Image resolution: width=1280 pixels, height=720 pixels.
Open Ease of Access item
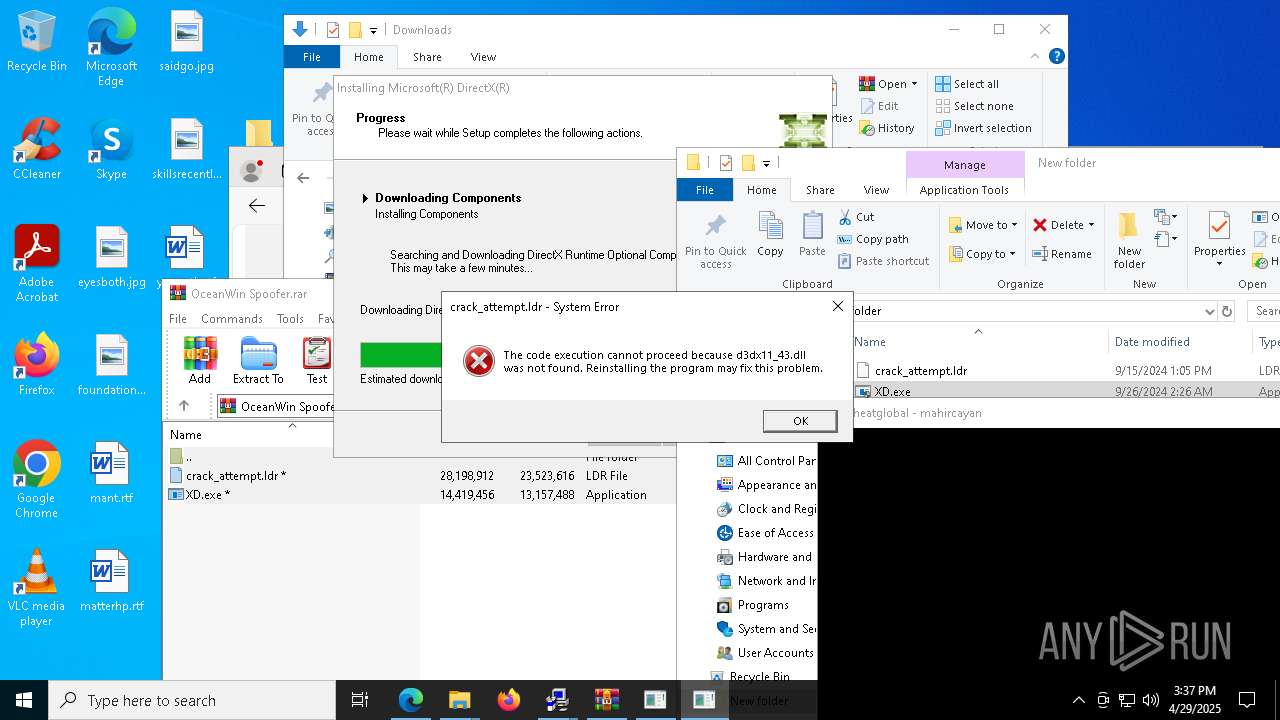(765, 533)
